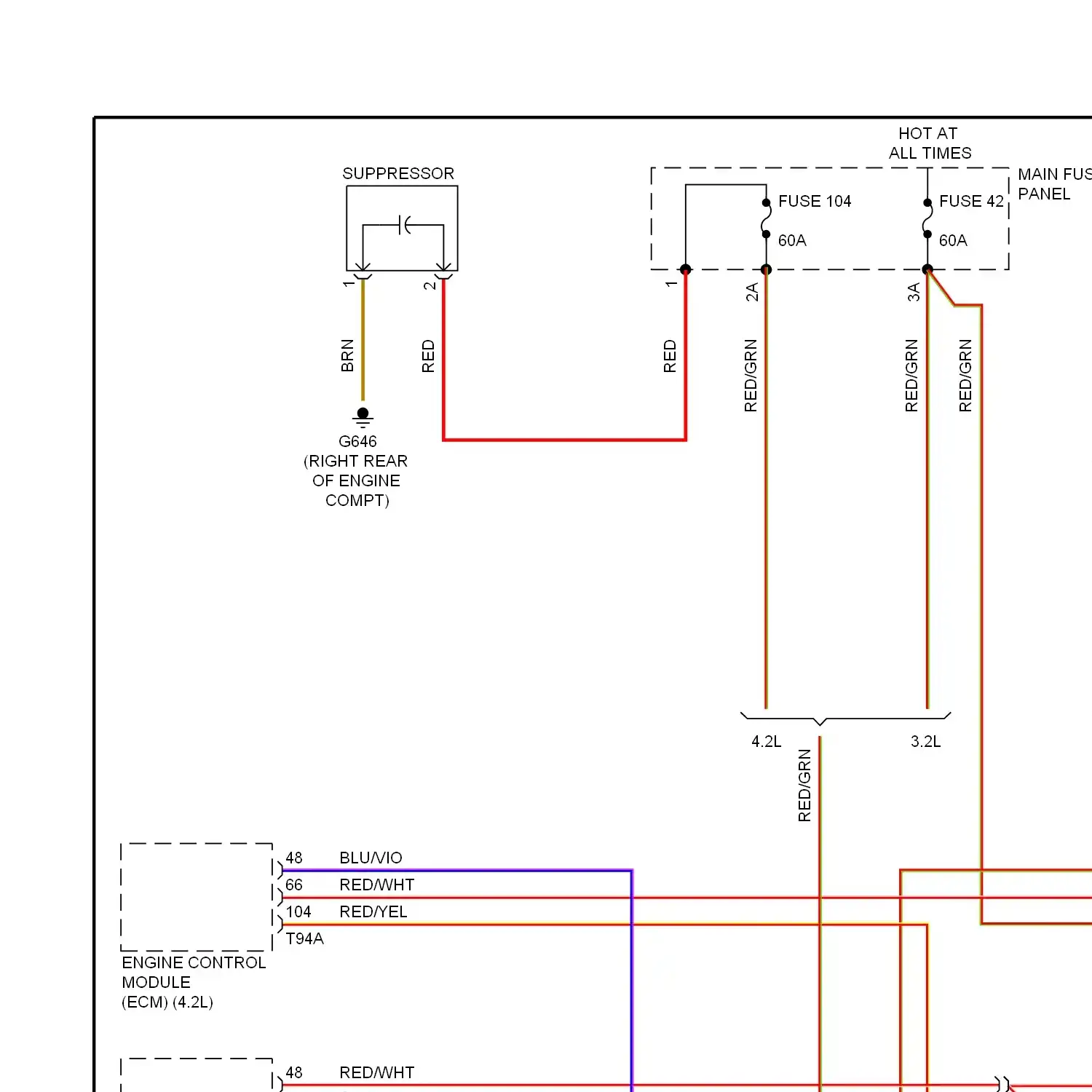Click the junction dot at pin 3A
This screenshot has width=1092, height=1092.
click(927, 269)
